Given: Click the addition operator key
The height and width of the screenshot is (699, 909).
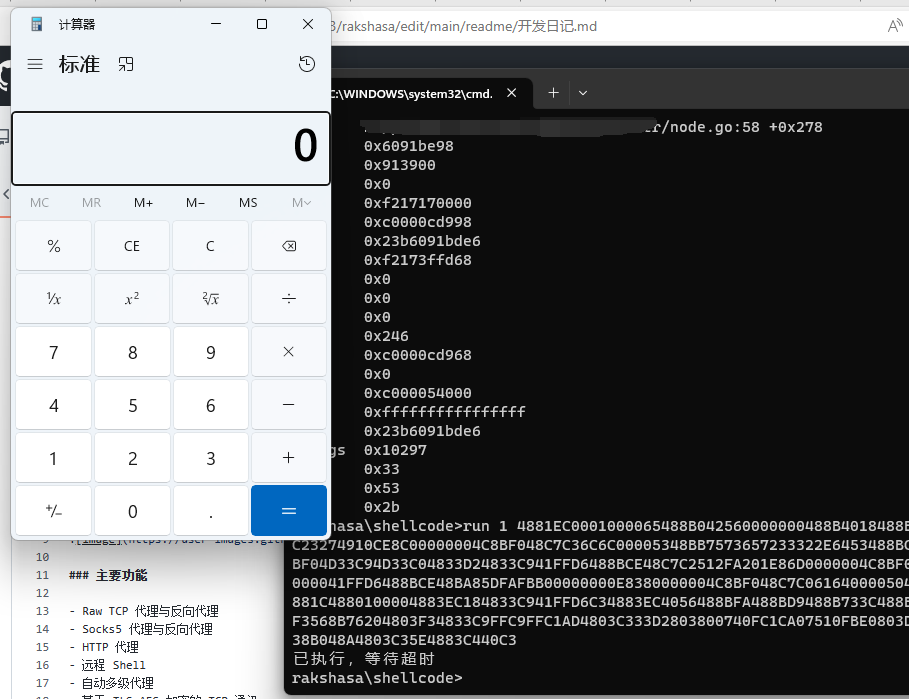Looking at the screenshot, I should point(289,458).
